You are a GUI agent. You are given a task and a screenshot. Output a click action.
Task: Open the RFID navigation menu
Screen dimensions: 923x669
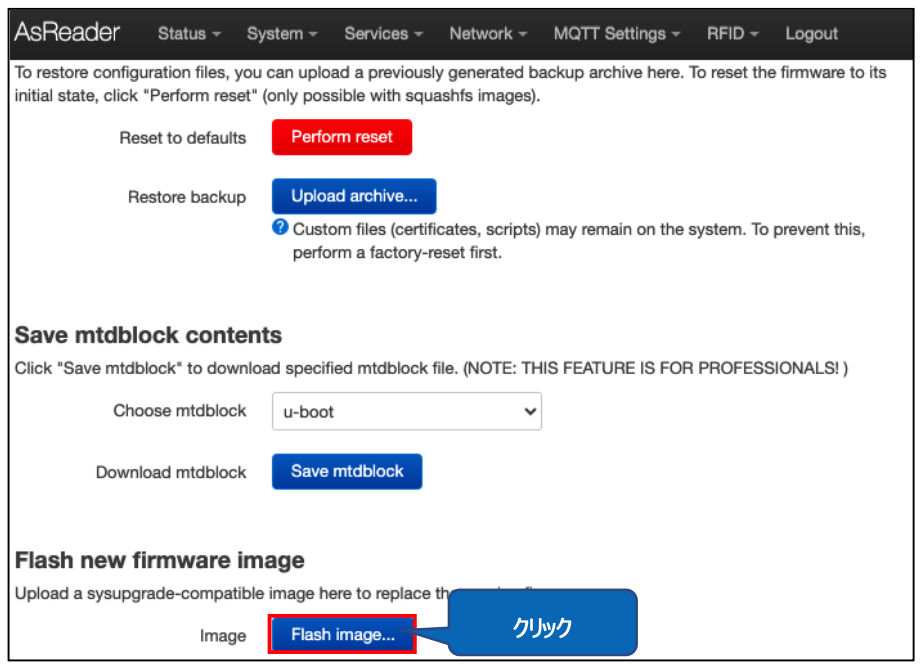click(x=732, y=34)
